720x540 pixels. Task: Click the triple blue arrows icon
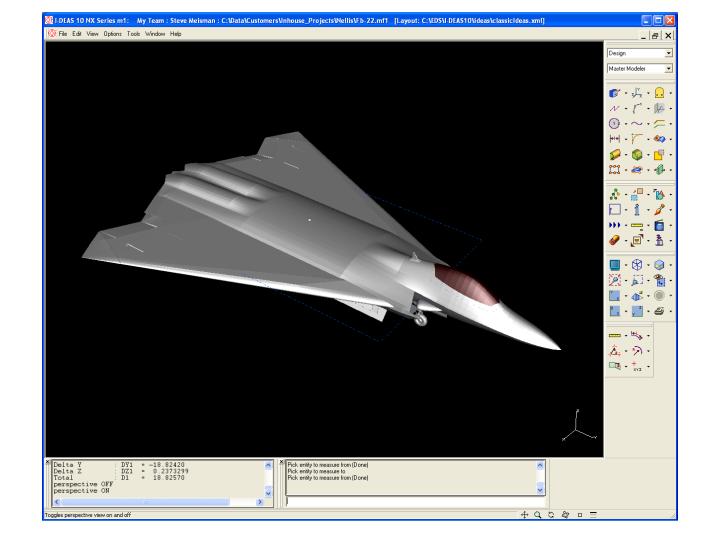click(614, 225)
